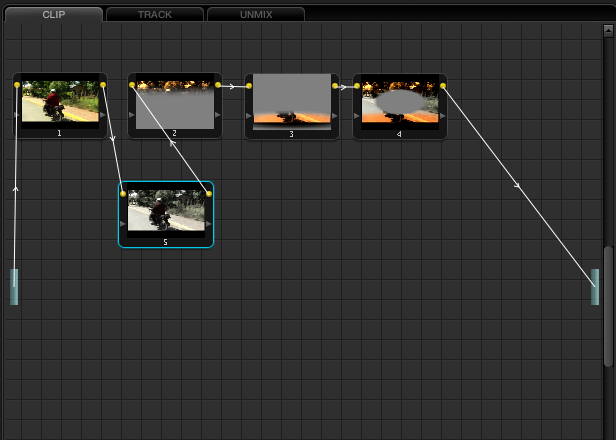Viewport: 616px width, 440px height.
Task: Click node 1 yellow input connector
Action: point(17,86)
